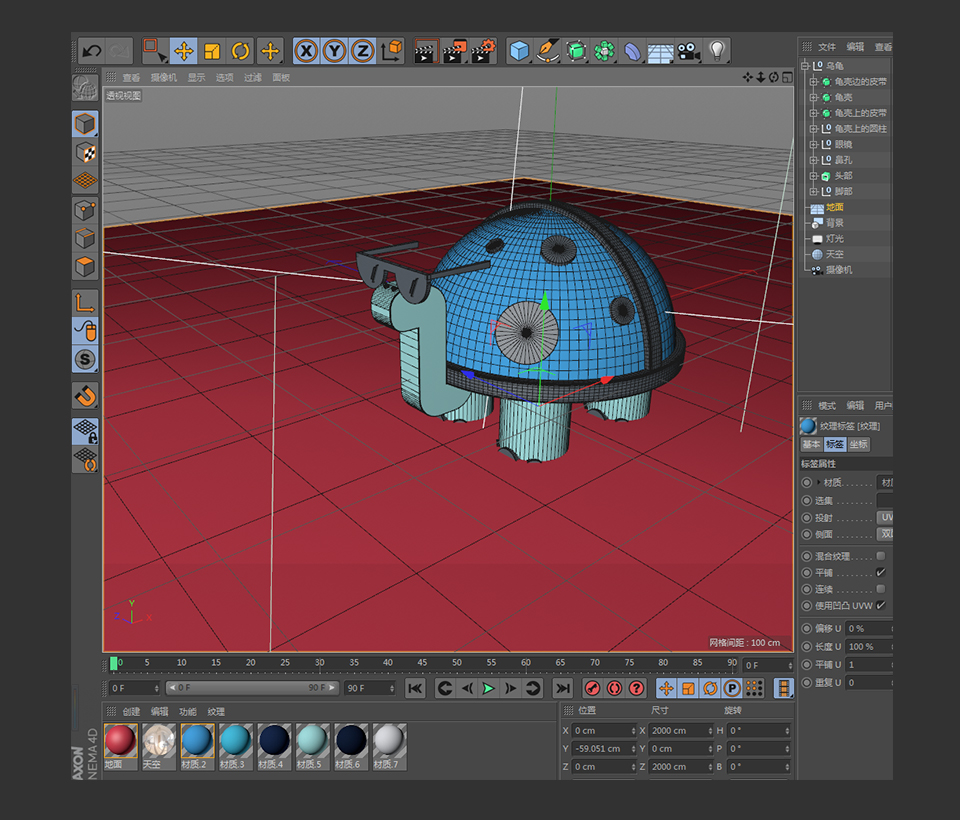Play the animation in the timeline
Viewport: 960px width, 820px height.
pyautogui.click(x=487, y=689)
